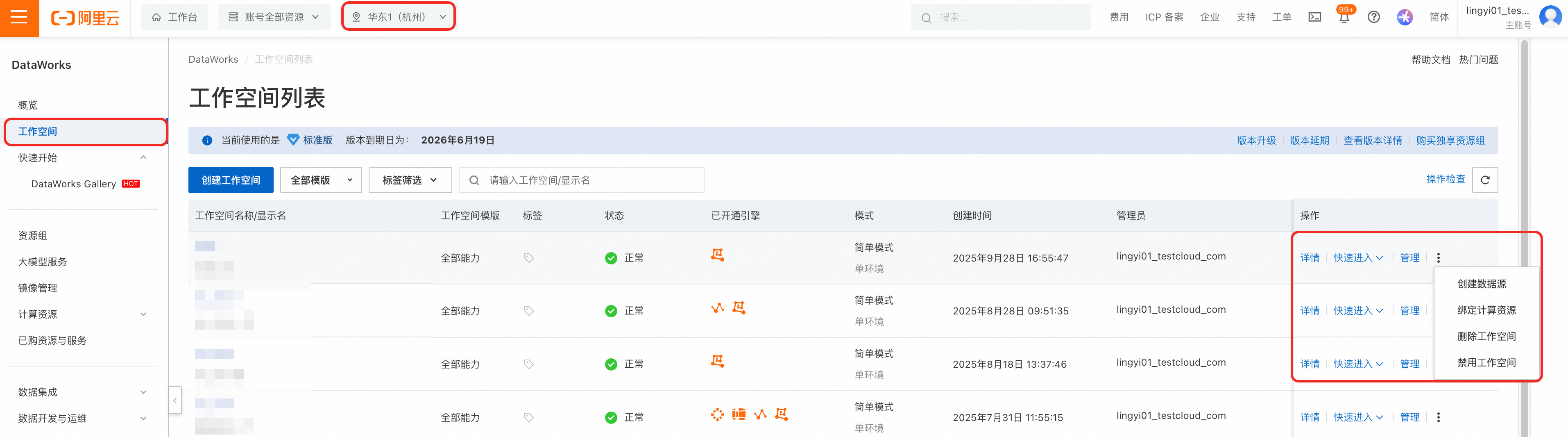Click the Alibaba Cloud logo

click(85, 18)
